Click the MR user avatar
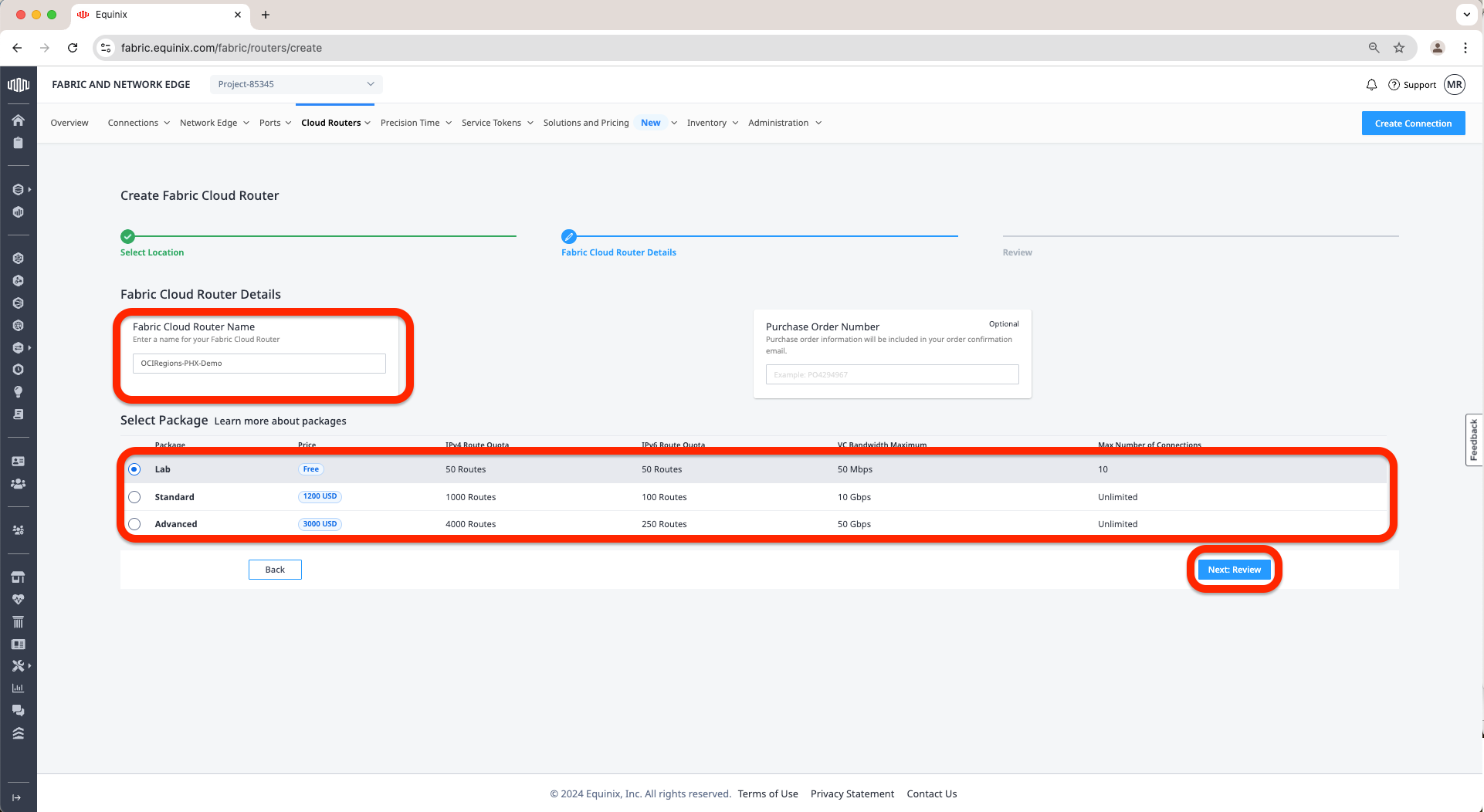Screen dimensions: 1484x812 point(1455,85)
